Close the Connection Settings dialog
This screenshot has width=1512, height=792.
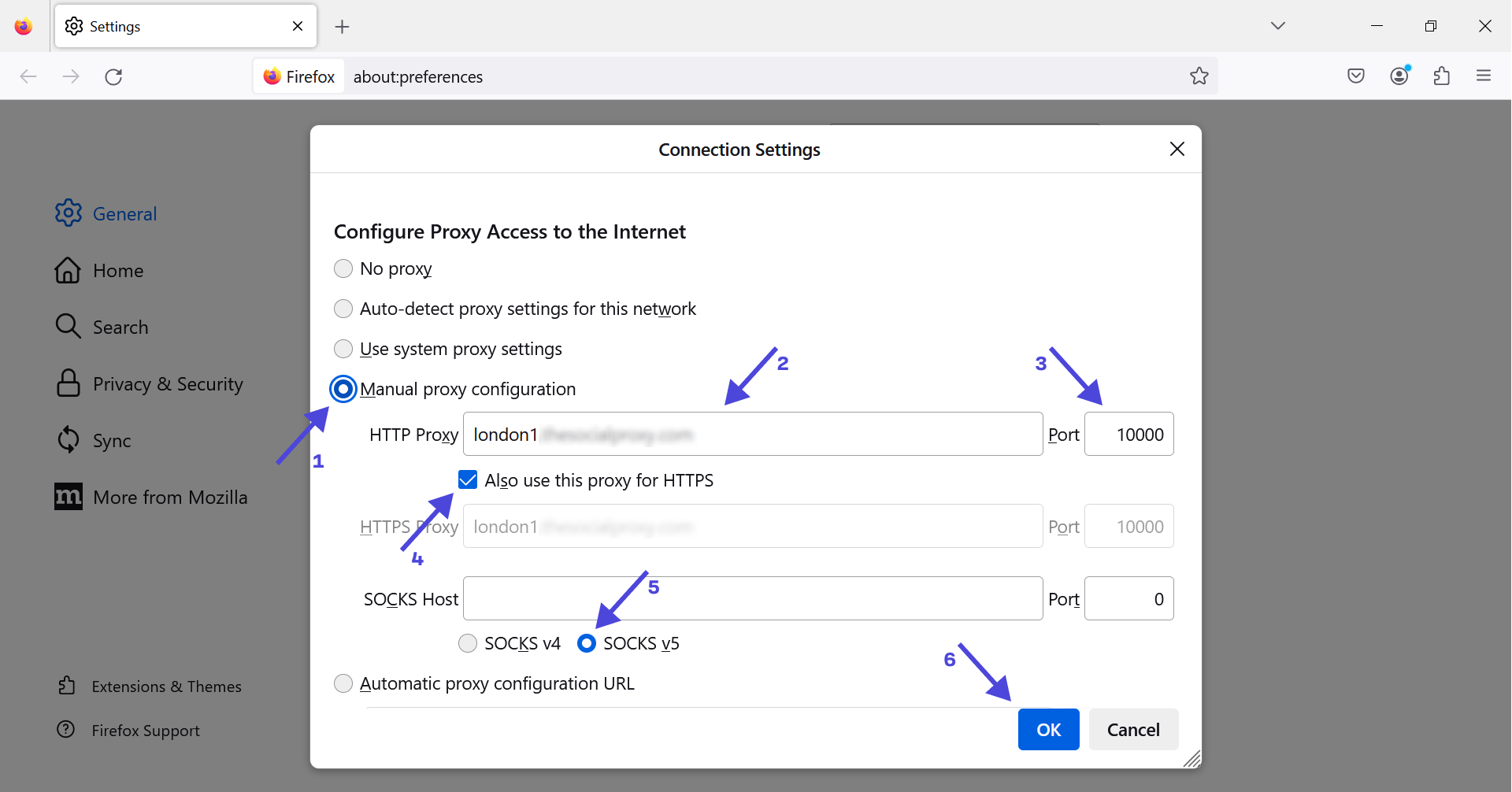[x=1177, y=149]
